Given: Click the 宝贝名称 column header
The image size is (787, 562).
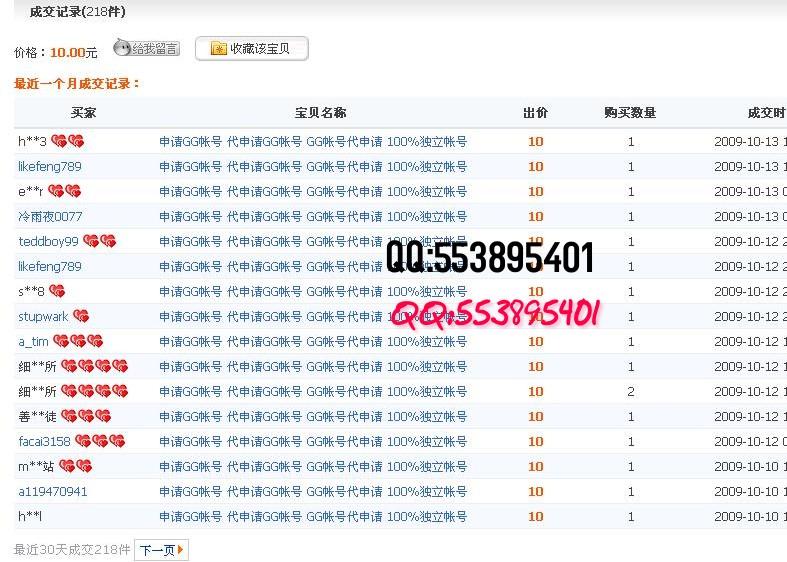Looking at the screenshot, I should [320, 112].
